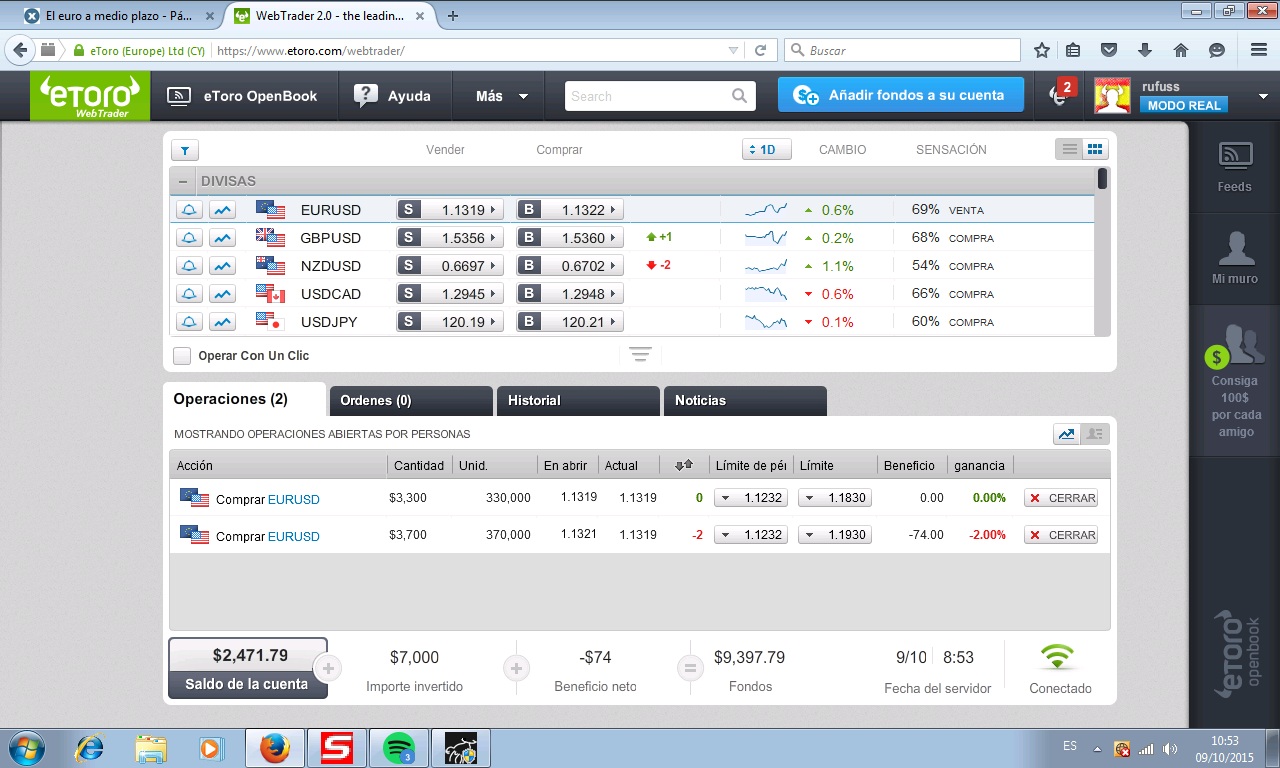Click the browser reload icon
Viewport: 1280px width, 768px height.
coord(760,50)
